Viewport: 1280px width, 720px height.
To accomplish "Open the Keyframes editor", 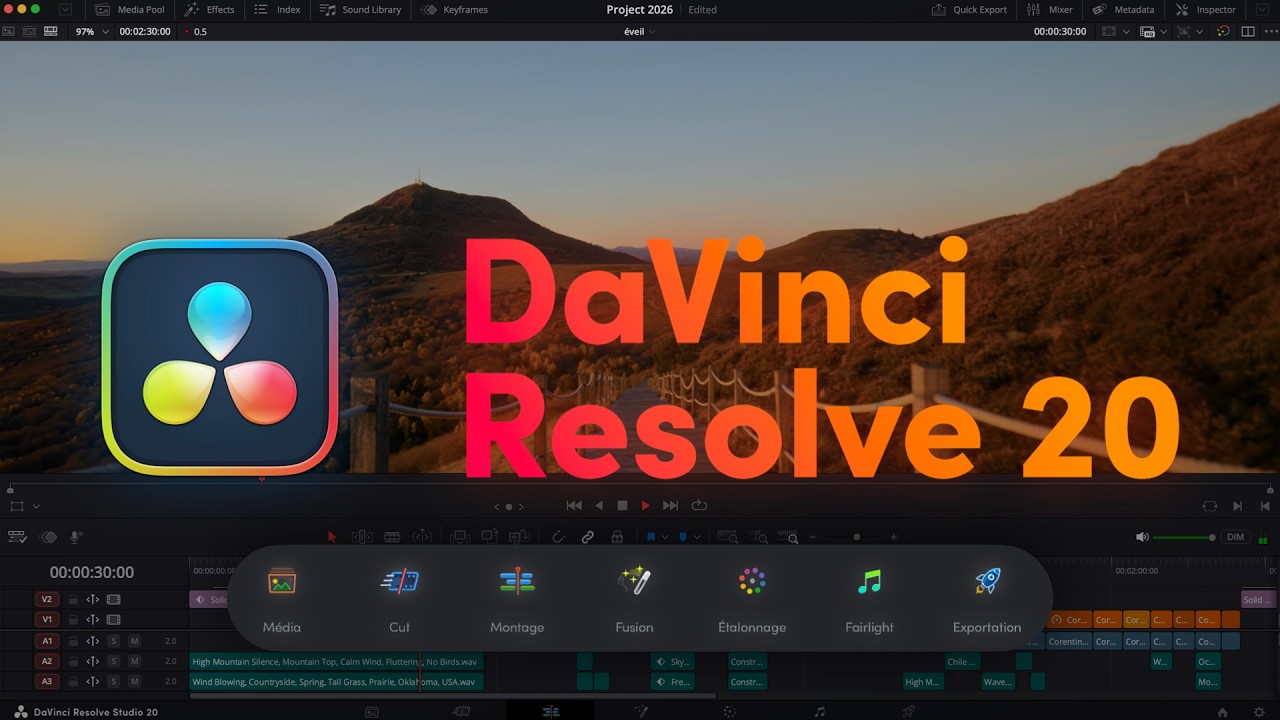I will (x=454, y=10).
